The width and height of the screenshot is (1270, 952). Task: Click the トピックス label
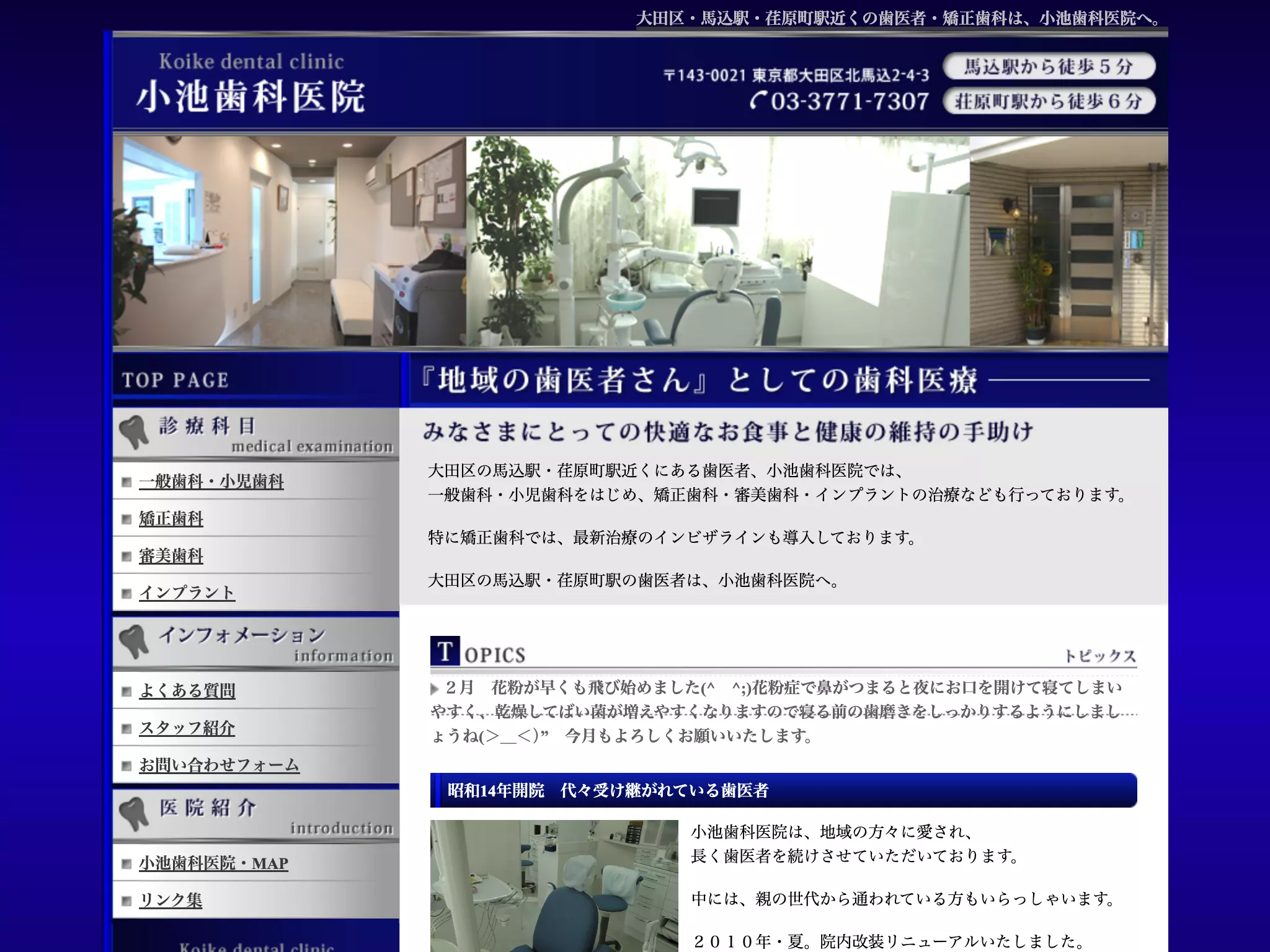(x=1100, y=656)
